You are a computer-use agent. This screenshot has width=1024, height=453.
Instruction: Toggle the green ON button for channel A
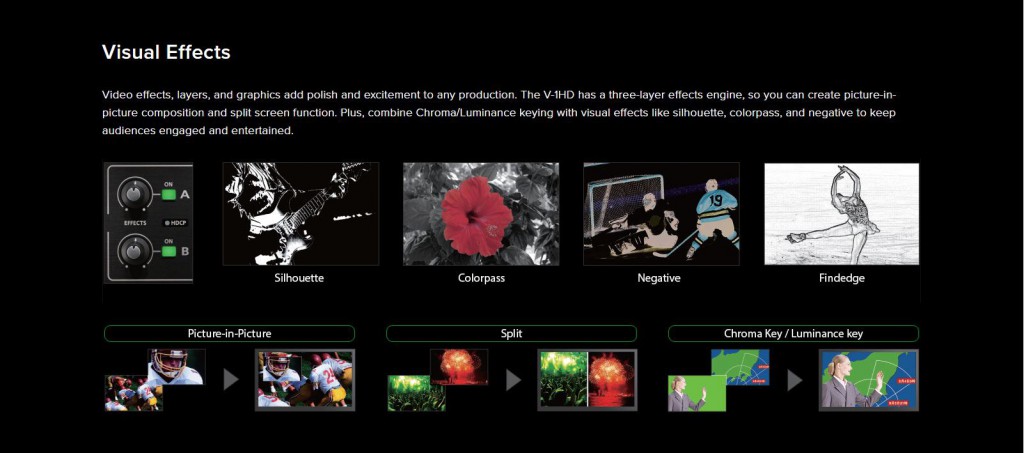[x=168, y=195]
